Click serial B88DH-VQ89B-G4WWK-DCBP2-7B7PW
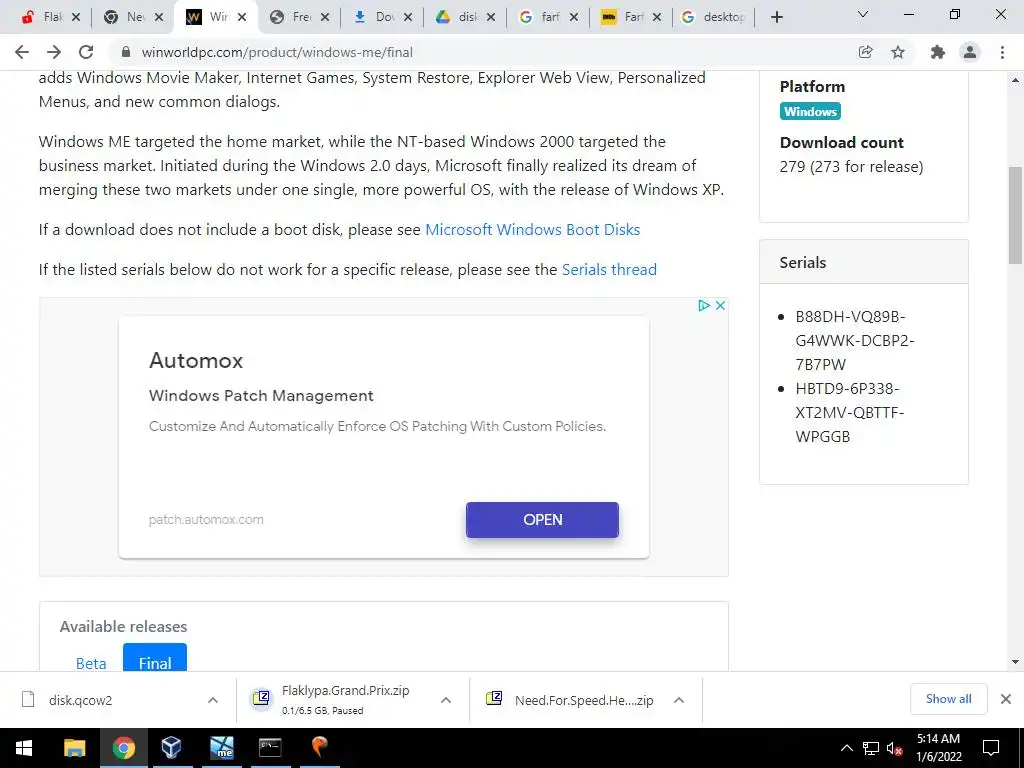The height and width of the screenshot is (768, 1024). (854, 341)
